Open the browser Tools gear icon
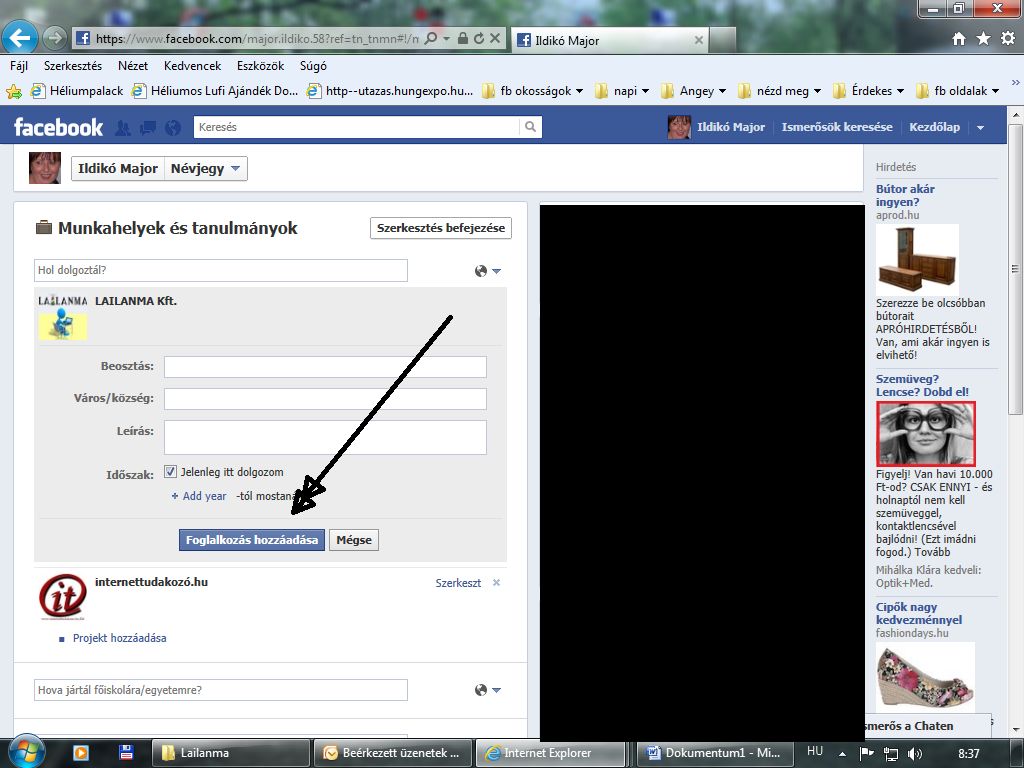Viewport: 1024px width, 768px height. click(1008, 39)
